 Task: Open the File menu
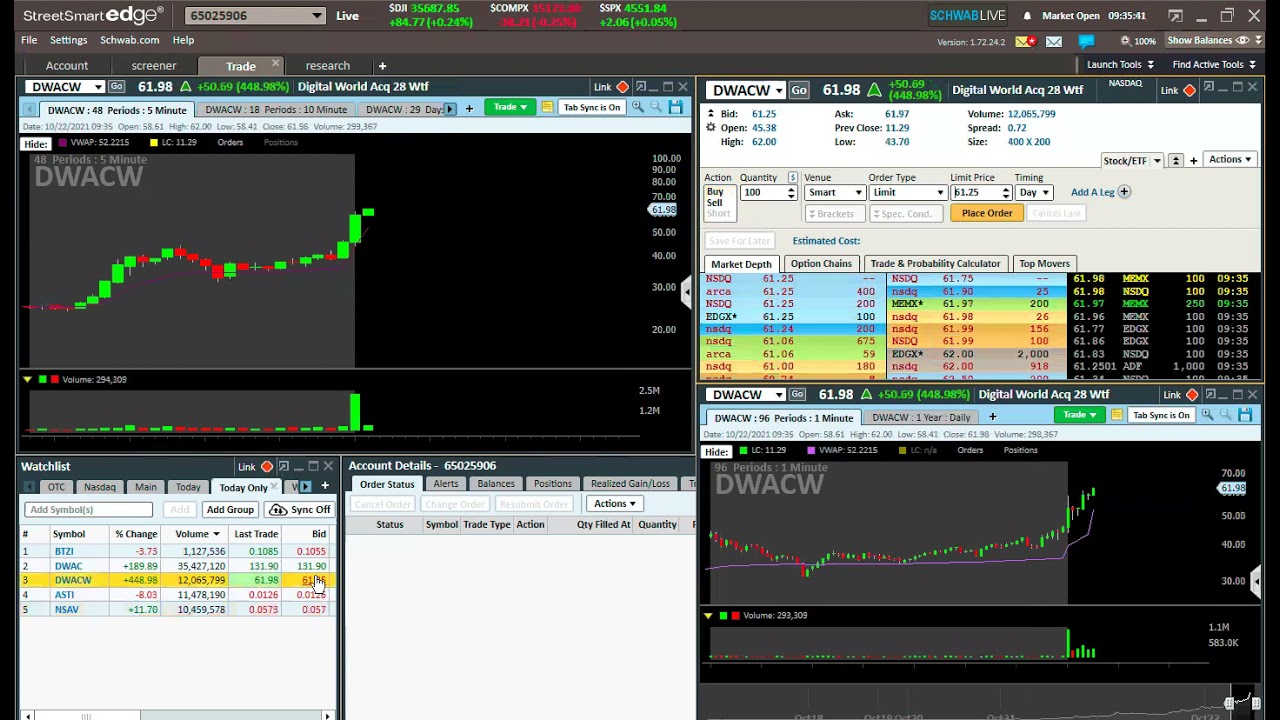[29, 40]
